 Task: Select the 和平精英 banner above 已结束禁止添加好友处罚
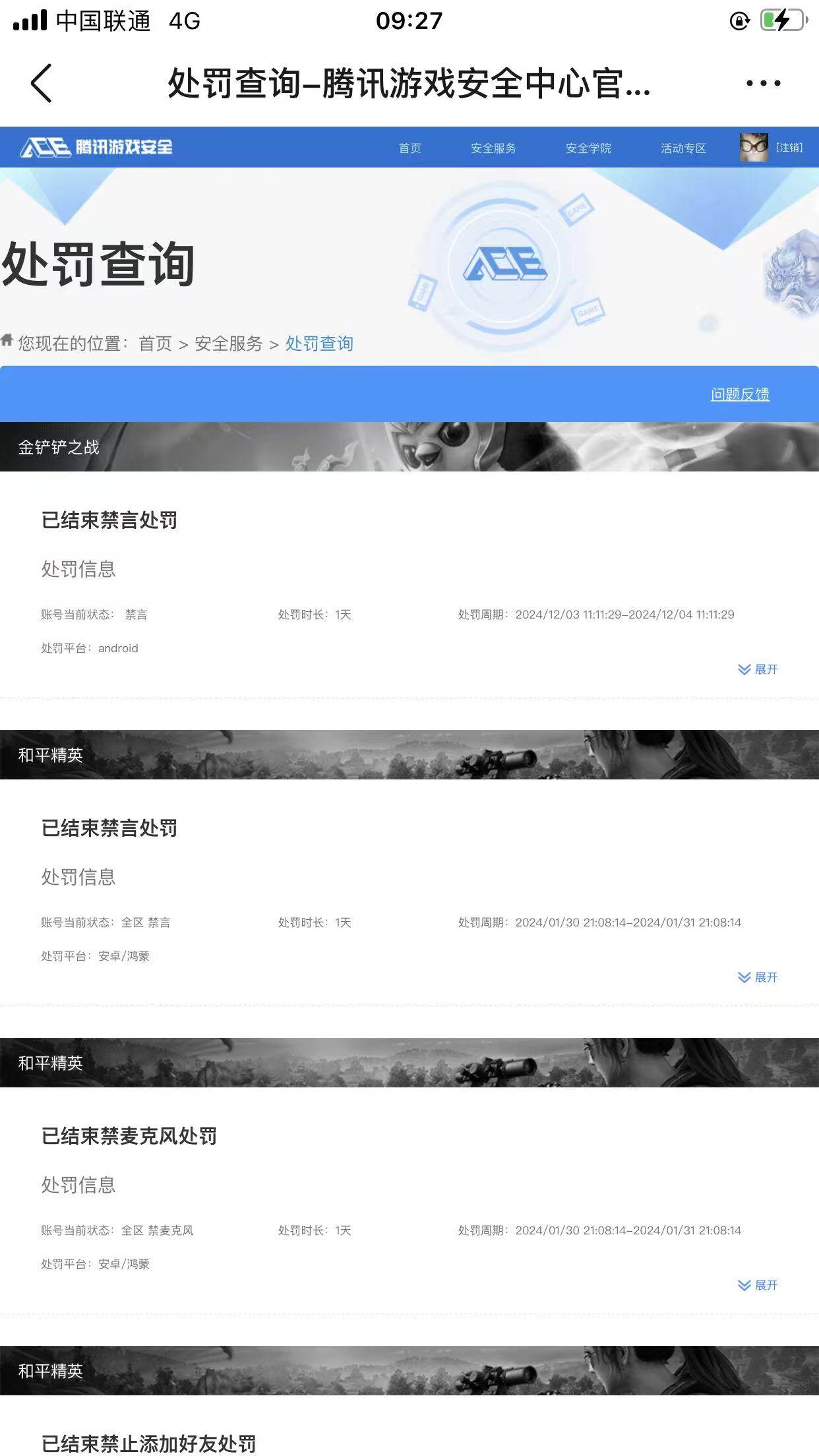(409, 1370)
